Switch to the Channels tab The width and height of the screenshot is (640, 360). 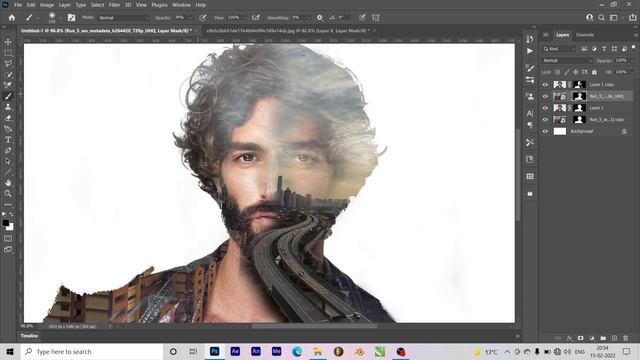coord(585,35)
